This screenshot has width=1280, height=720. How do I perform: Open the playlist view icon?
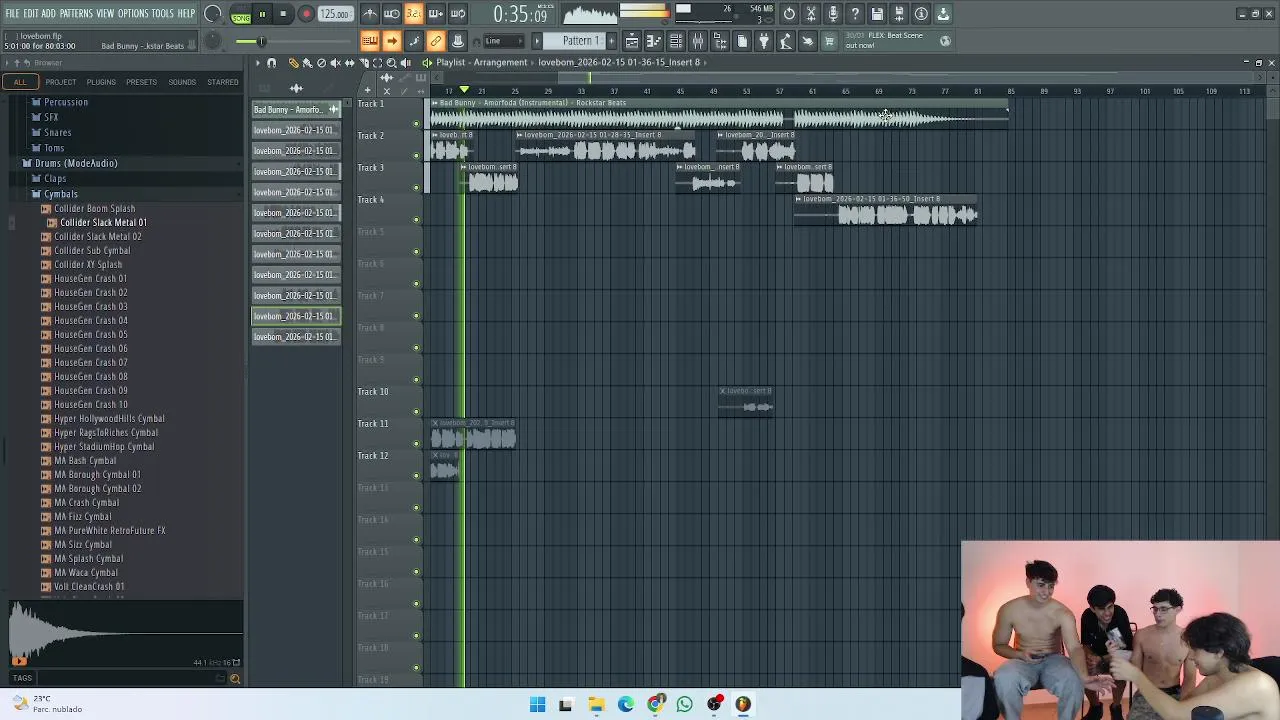click(x=632, y=41)
